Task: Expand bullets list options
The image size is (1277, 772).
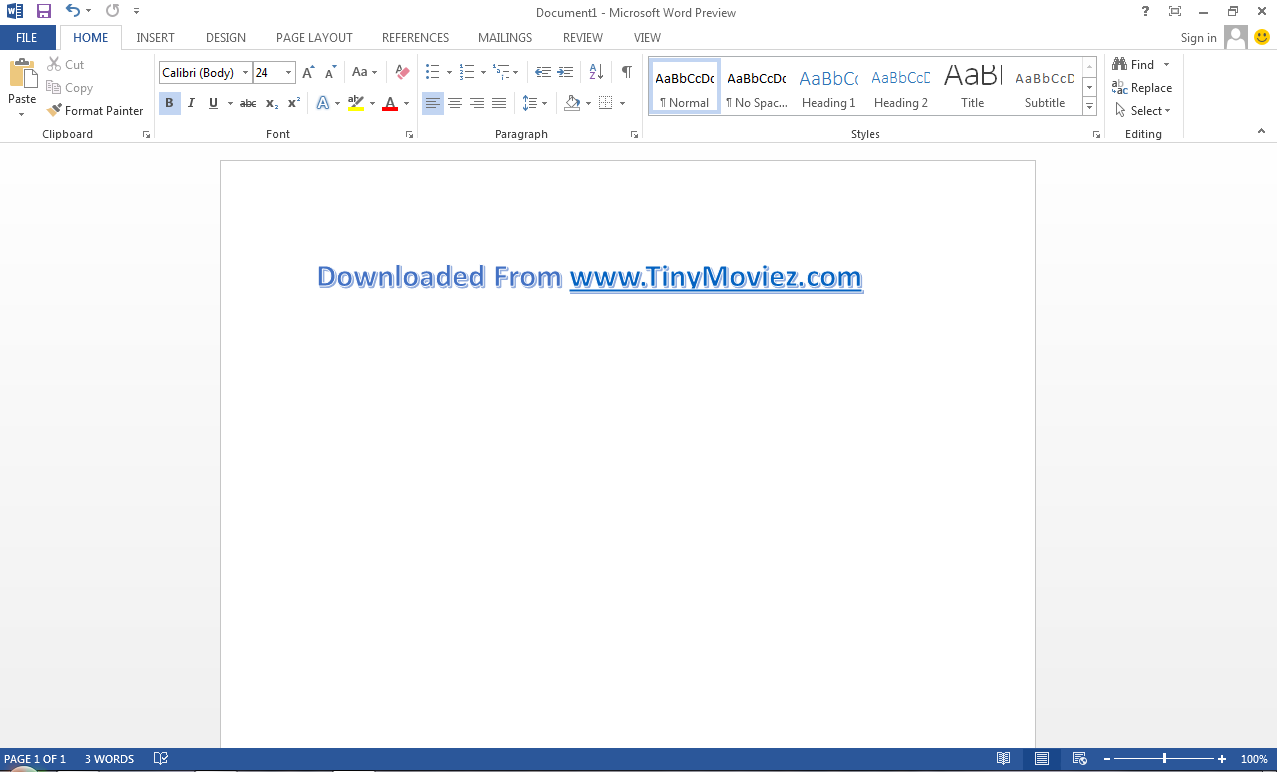Action: [x=449, y=73]
